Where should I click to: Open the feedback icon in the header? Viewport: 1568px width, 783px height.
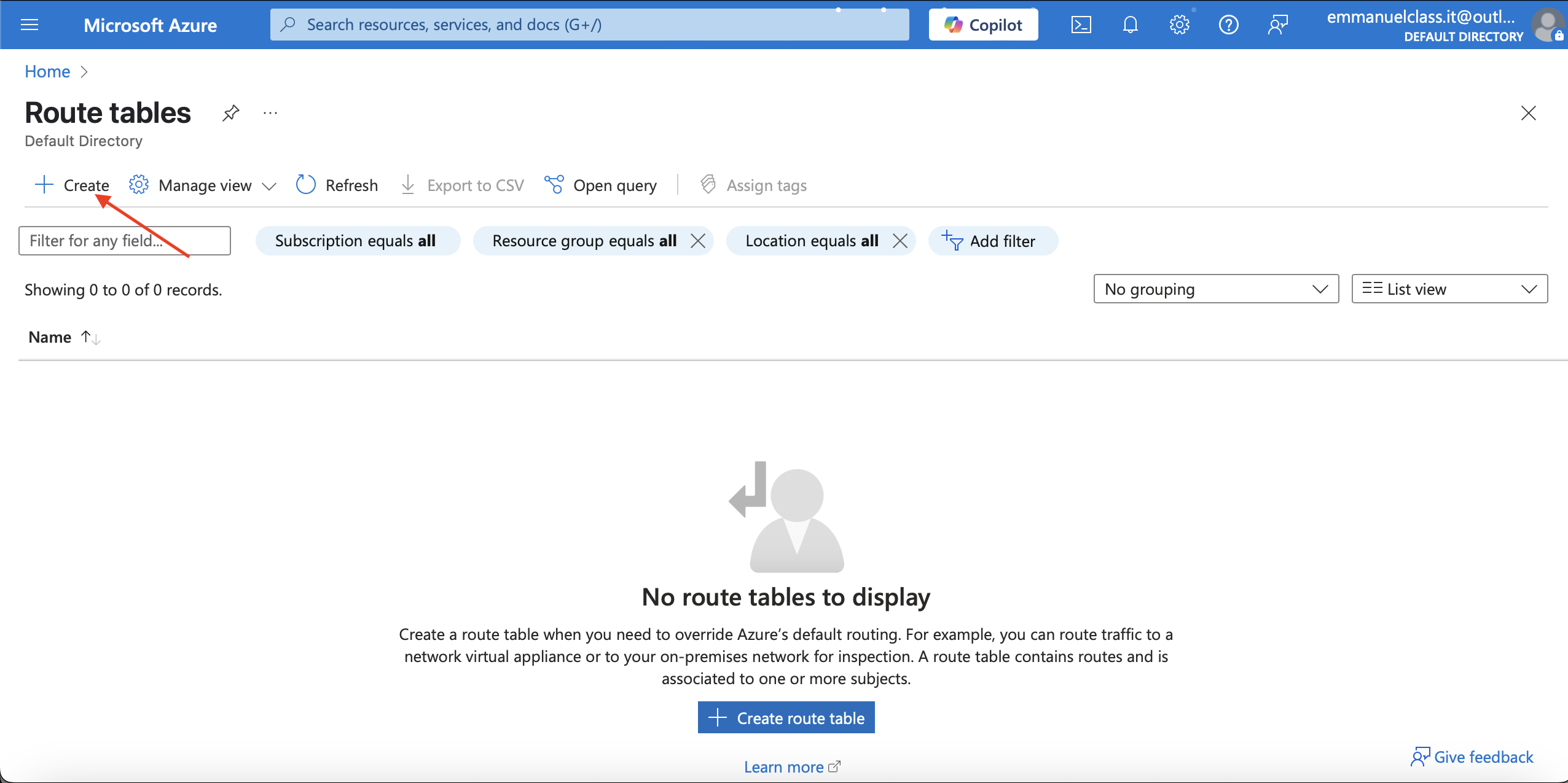click(1277, 25)
